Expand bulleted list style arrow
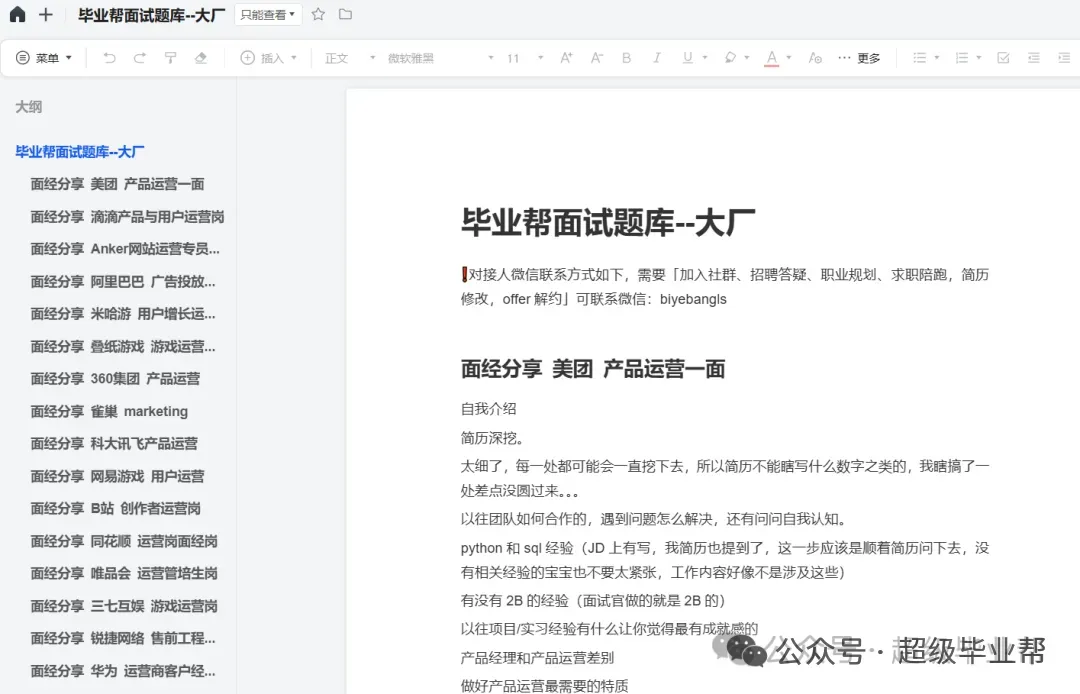 click(x=937, y=58)
